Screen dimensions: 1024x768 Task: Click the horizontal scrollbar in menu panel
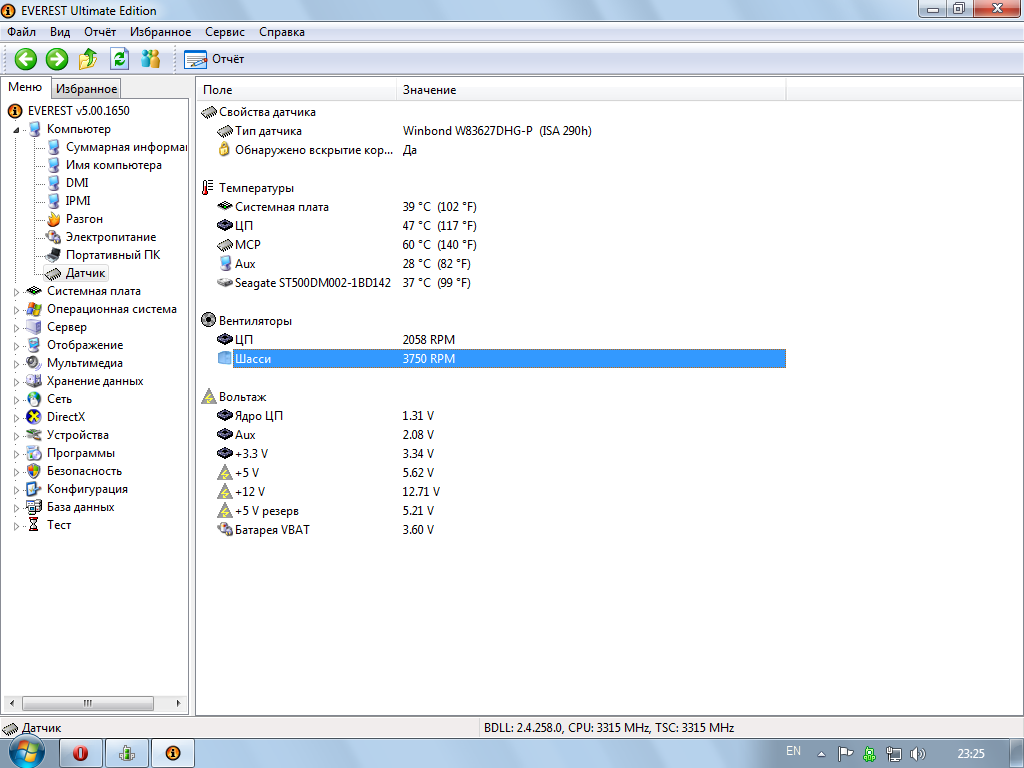tap(88, 703)
